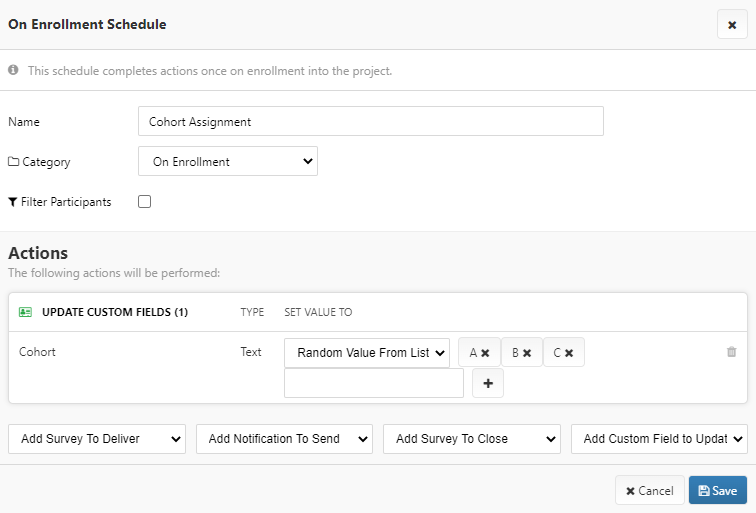Viewport: 756px width, 513px height.
Task: Click the Update Custom Fields card icon
Action: pyautogui.click(x=25, y=312)
